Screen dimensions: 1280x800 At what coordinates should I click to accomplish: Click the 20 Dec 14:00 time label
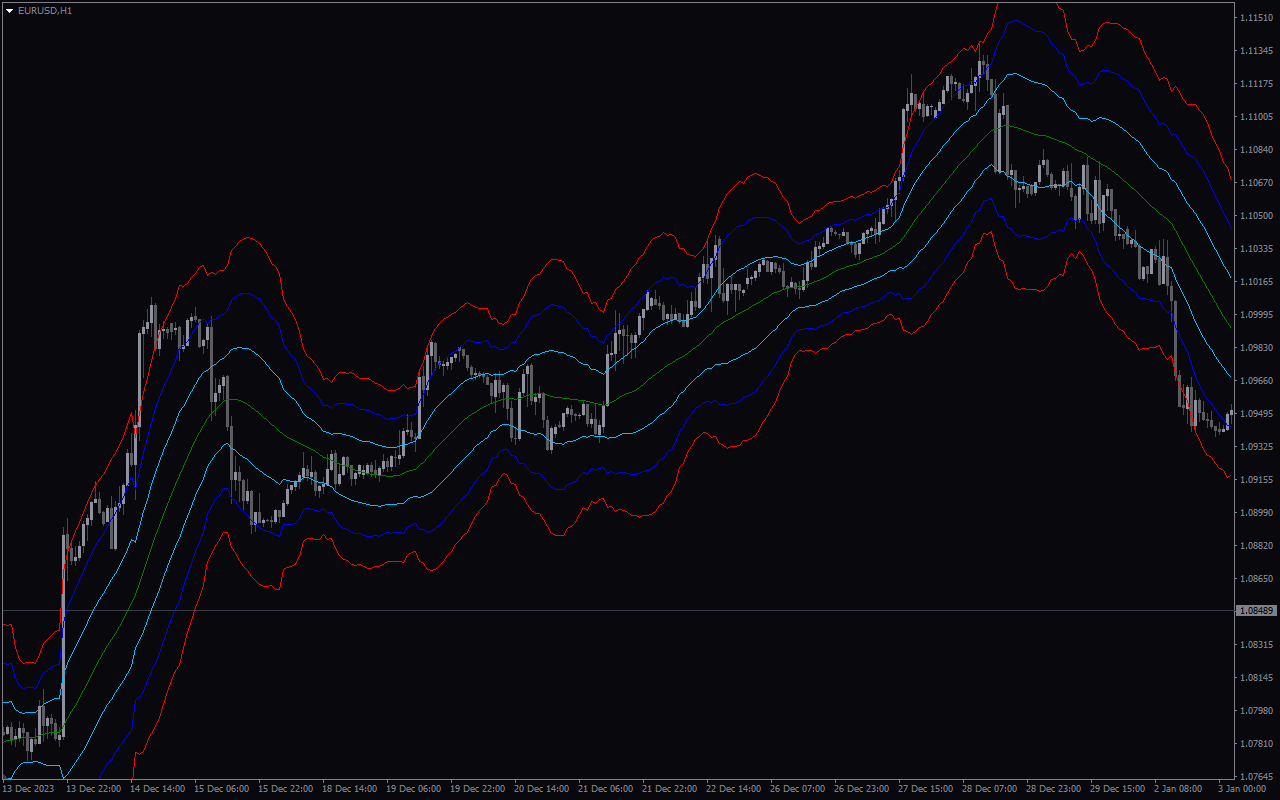point(542,789)
